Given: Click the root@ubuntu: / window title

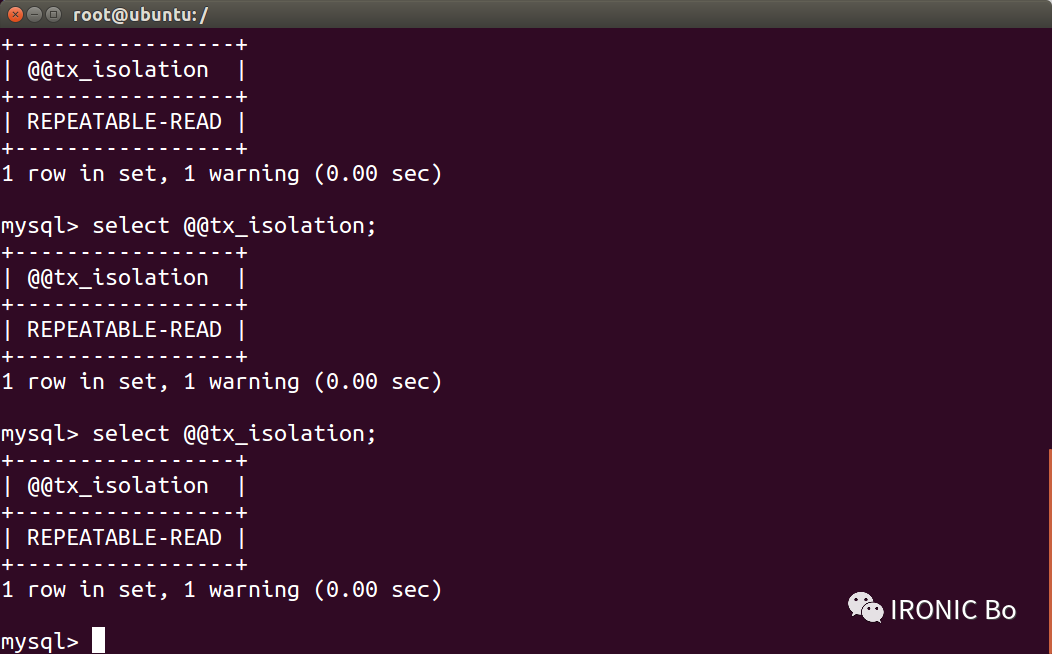Looking at the screenshot, I should [140, 15].
